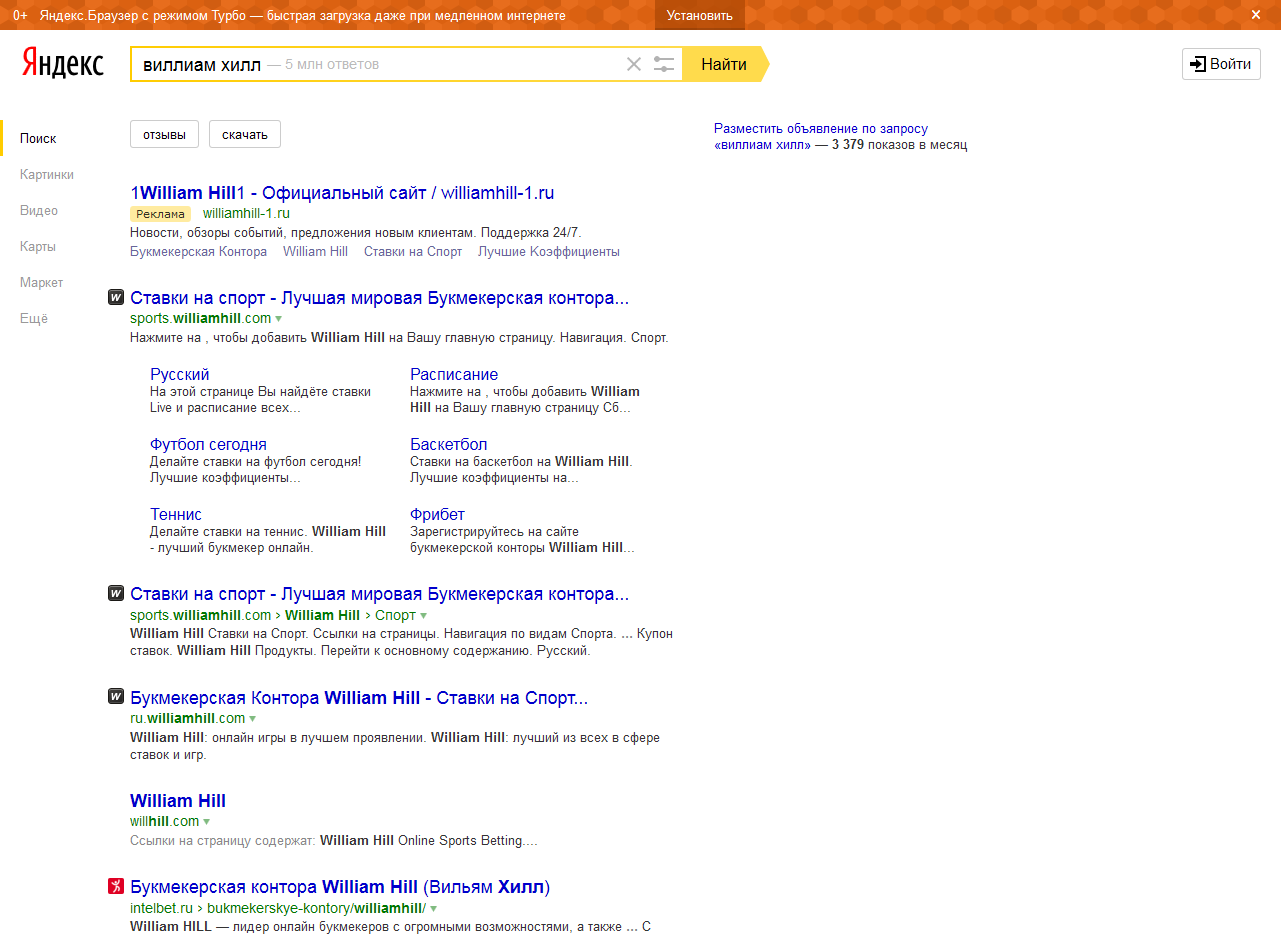Install Yandex Browser via Установить button
The height and width of the screenshot is (935, 1281).
[700, 15]
